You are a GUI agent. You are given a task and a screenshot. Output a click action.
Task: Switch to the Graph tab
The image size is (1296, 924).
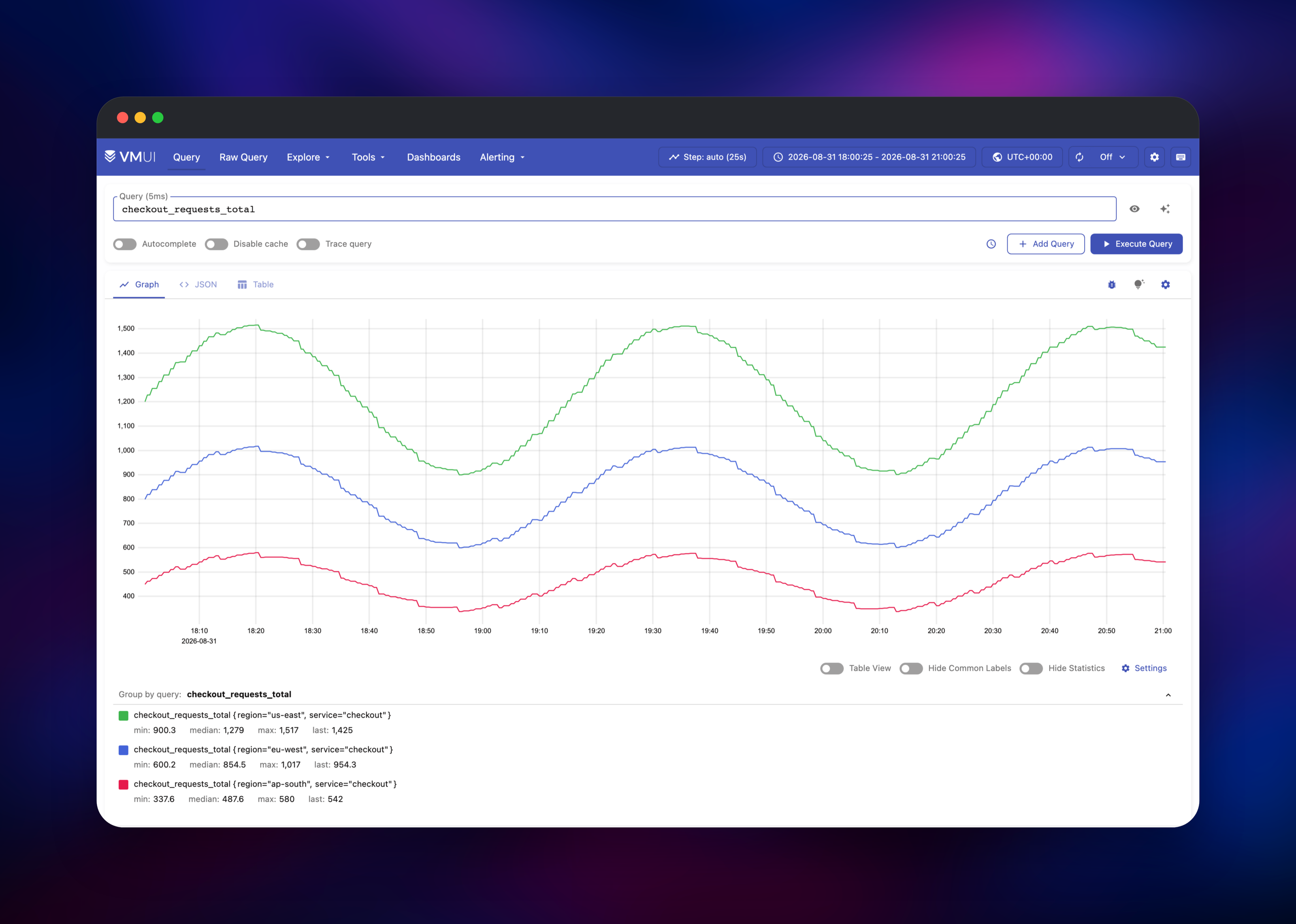pyautogui.click(x=139, y=285)
